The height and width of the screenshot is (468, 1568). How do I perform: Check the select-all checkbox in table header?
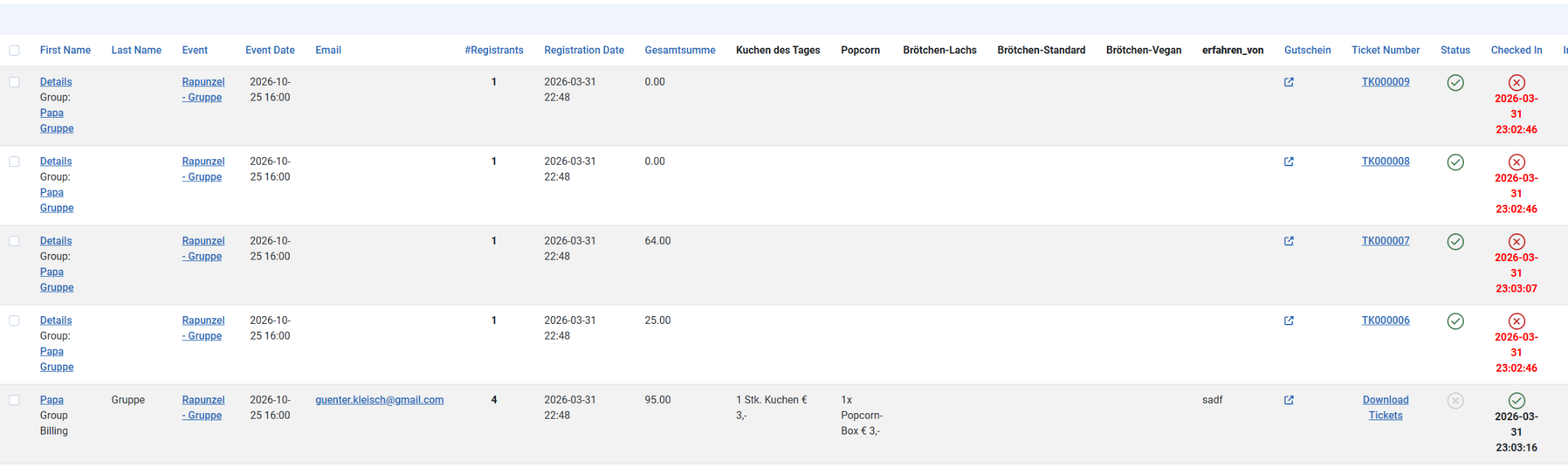coord(14,51)
